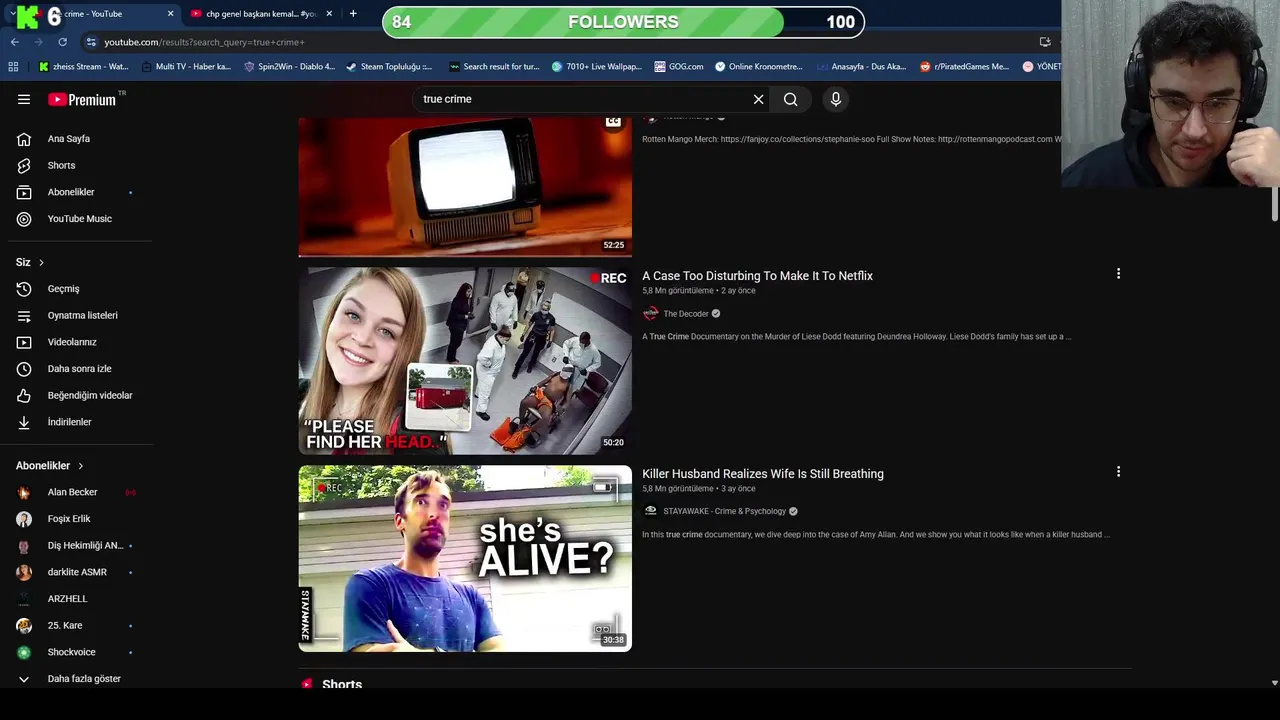Viewport: 1280px width, 720px height.
Task: Click STAYAWAKE channel avatar icon
Action: [651, 511]
